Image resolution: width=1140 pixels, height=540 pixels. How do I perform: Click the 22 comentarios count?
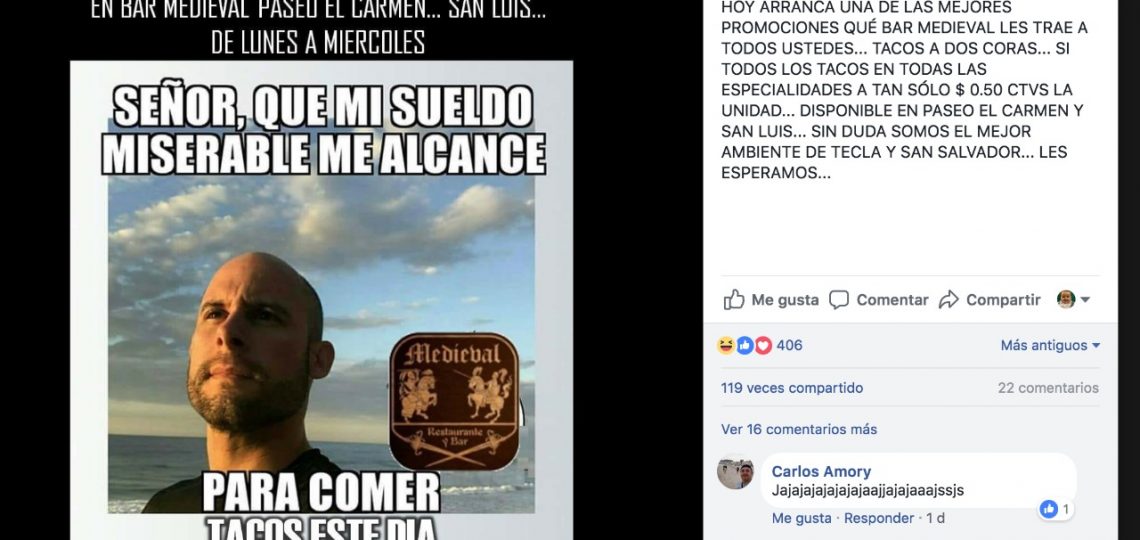(x=1048, y=388)
